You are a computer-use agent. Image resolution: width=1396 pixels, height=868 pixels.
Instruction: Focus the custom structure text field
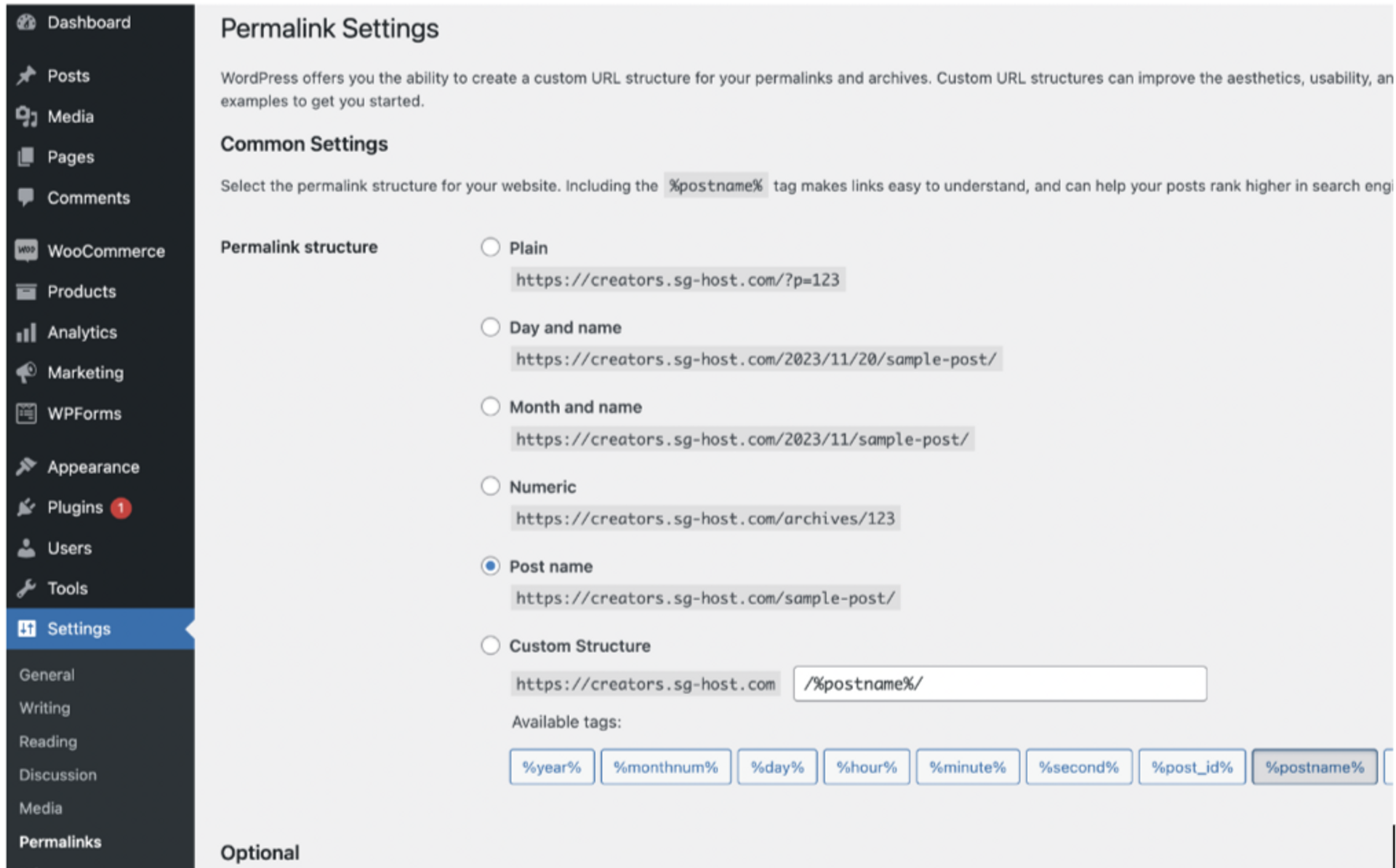[999, 684]
